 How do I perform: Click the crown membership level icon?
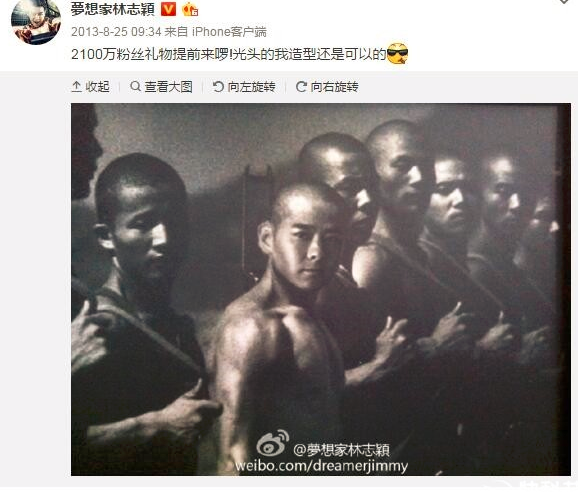190,9
